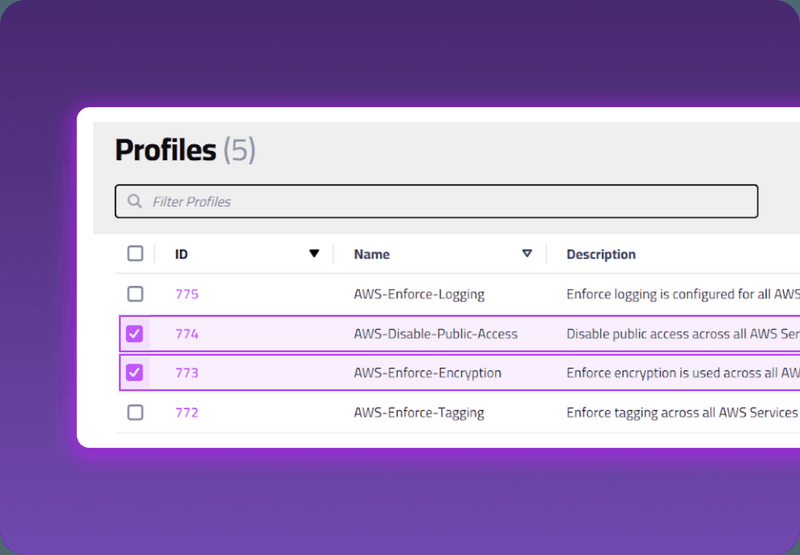Check the box for profile 772
Image resolution: width=800 pixels, height=555 pixels.
[135, 412]
